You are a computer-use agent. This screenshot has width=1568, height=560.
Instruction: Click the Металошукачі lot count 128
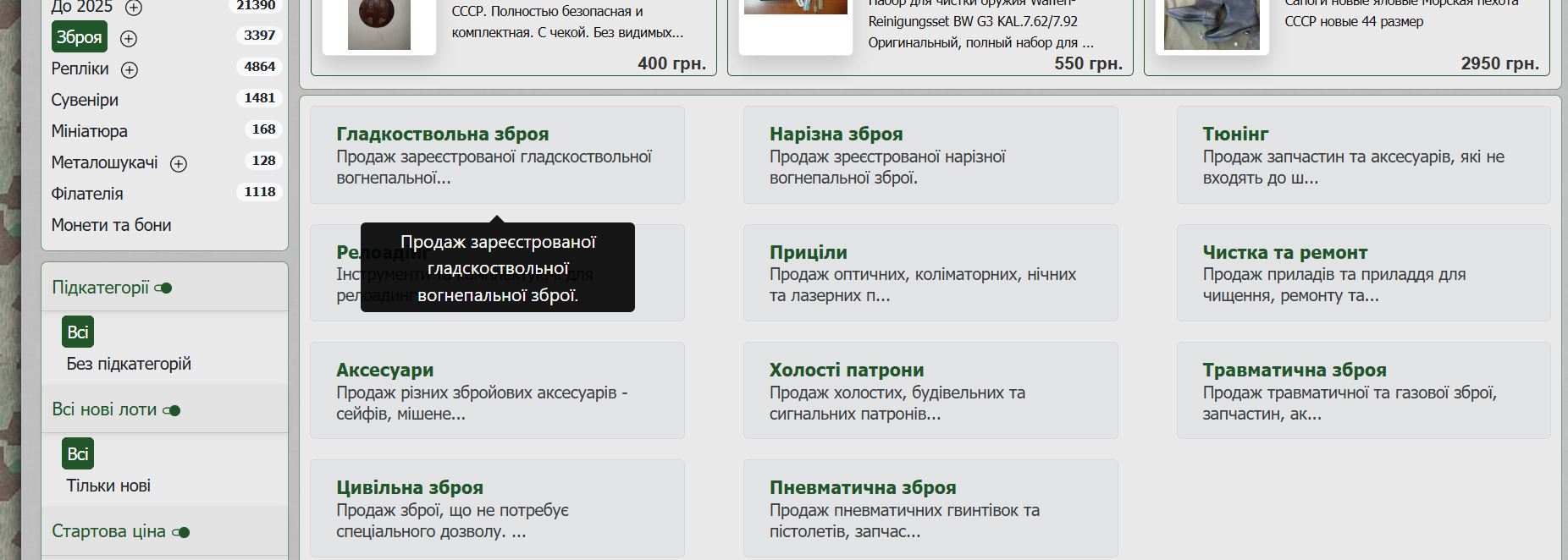click(x=263, y=161)
